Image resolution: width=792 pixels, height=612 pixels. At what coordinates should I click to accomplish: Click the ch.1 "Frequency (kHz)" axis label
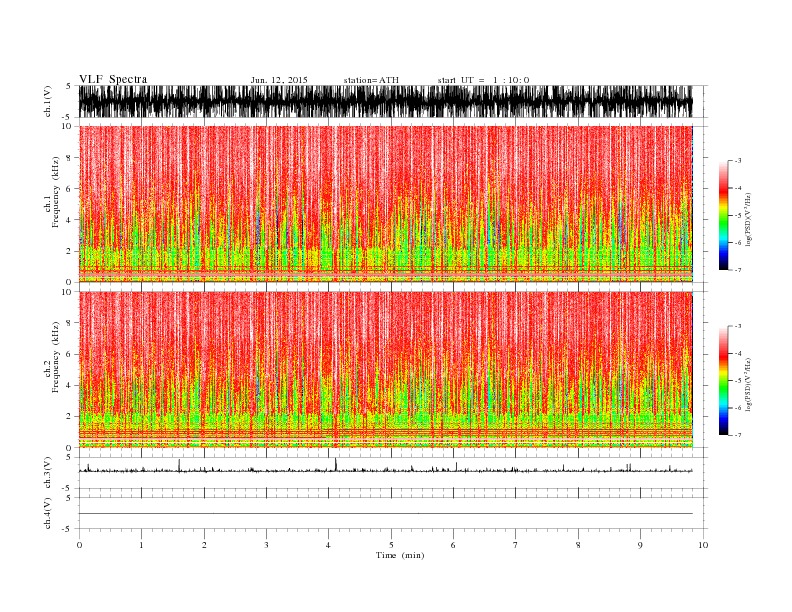pyautogui.click(x=56, y=192)
